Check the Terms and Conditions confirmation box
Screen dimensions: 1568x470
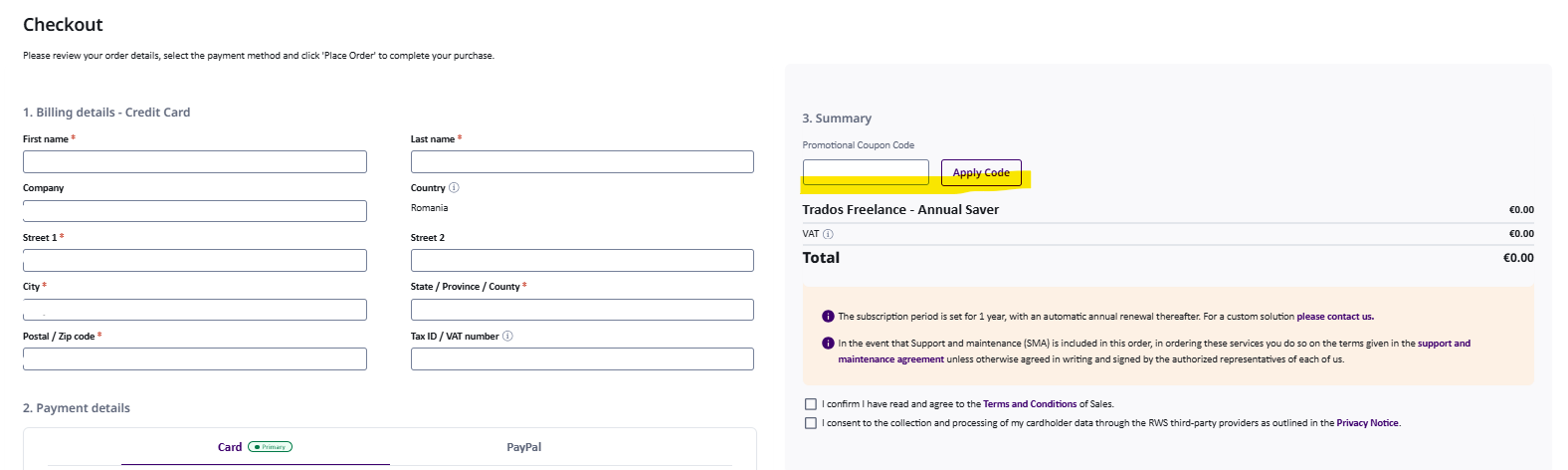(x=811, y=404)
